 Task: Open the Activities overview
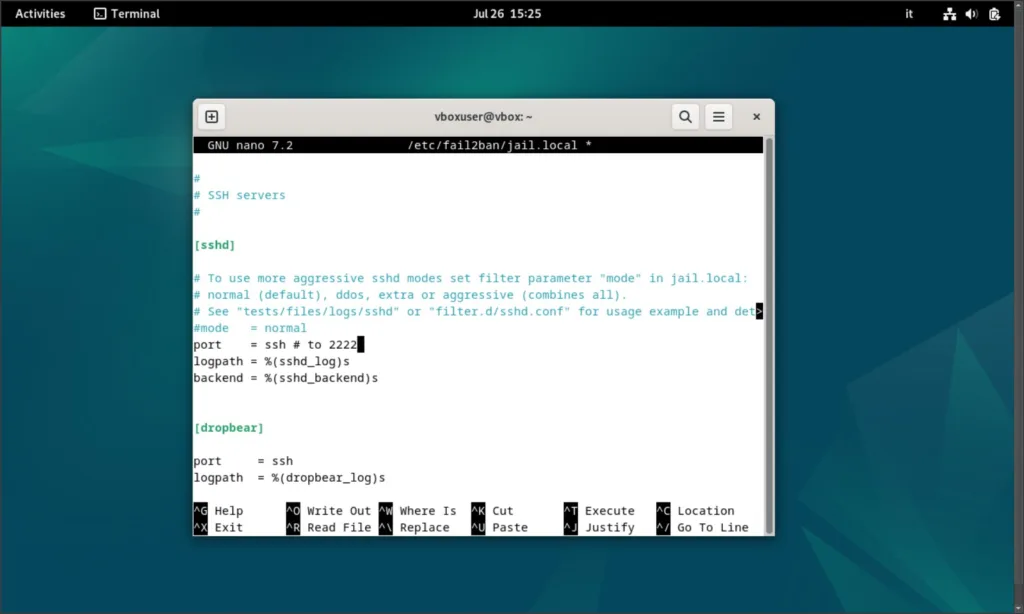(40, 14)
